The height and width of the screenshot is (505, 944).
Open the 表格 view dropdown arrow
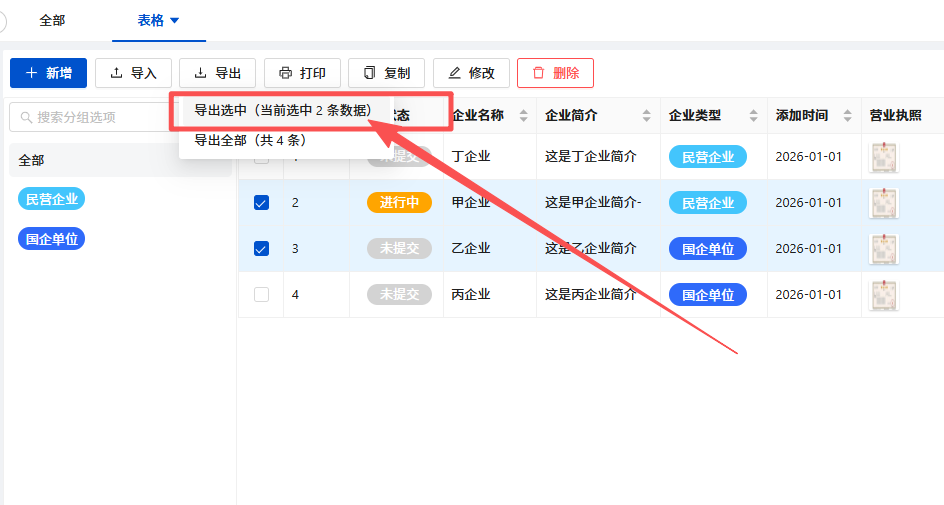[175, 20]
